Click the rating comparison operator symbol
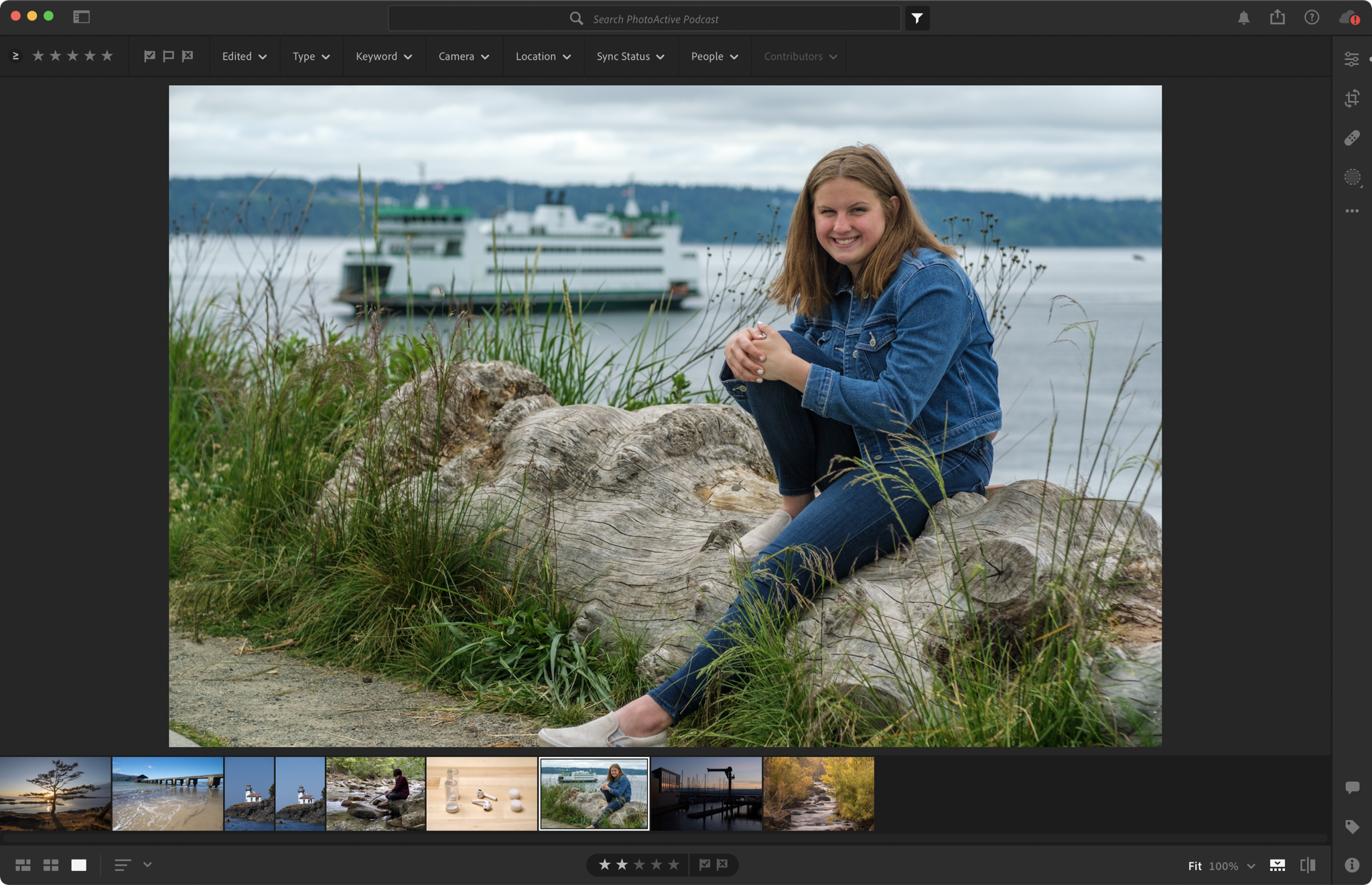This screenshot has width=1372, height=885. point(15,56)
